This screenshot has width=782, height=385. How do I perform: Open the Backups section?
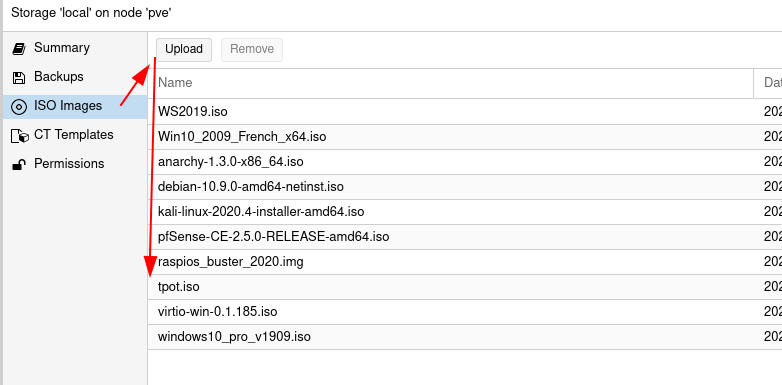(75, 77)
